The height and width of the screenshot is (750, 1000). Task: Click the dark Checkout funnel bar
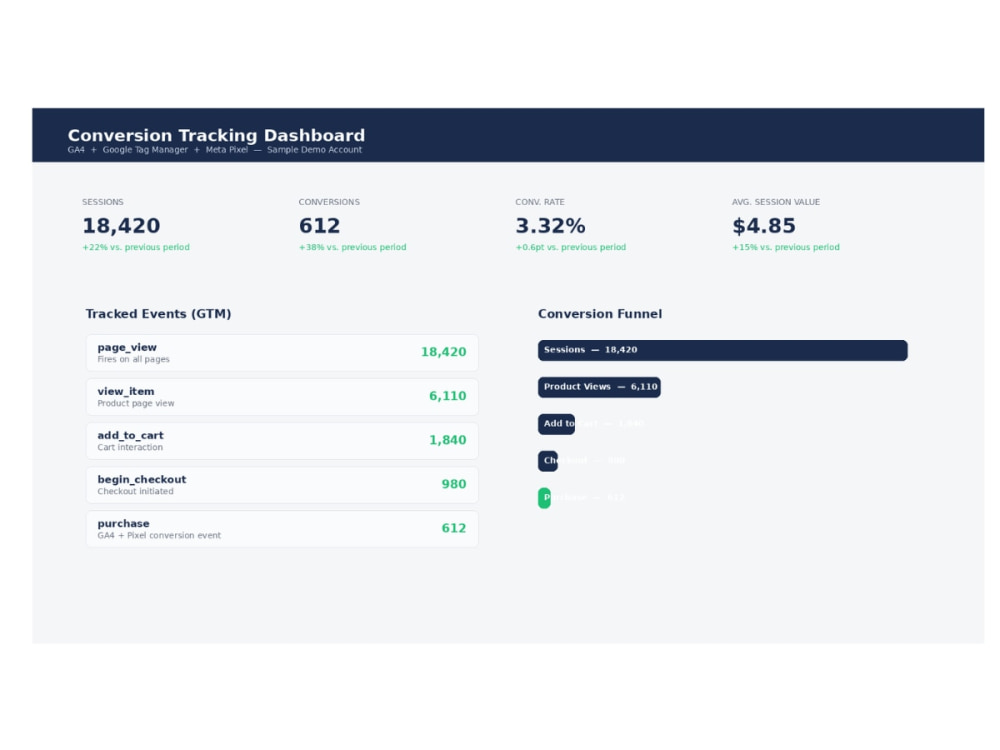[548, 461]
